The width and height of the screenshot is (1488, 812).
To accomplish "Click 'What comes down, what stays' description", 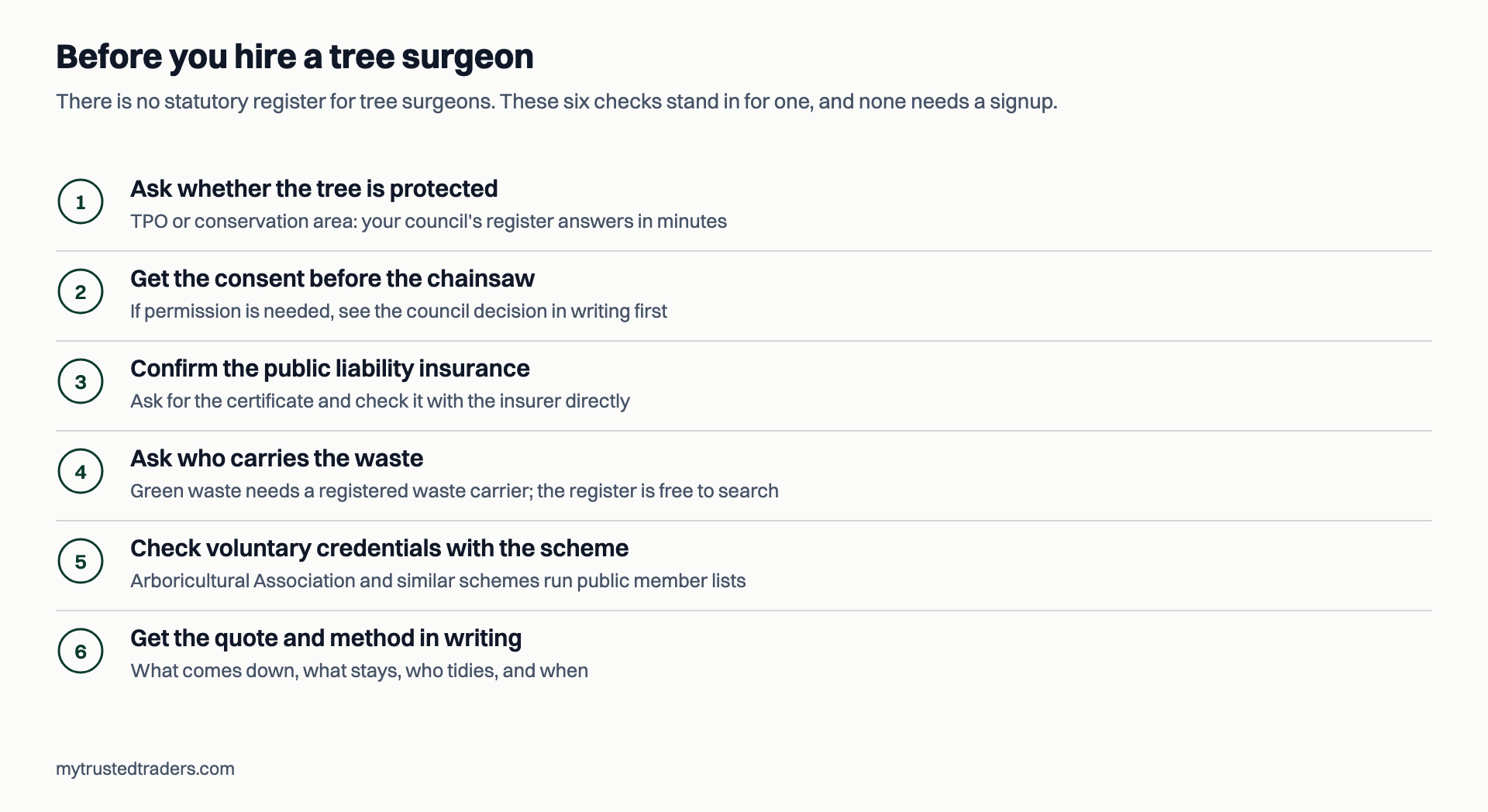I will pyautogui.click(x=359, y=671).
